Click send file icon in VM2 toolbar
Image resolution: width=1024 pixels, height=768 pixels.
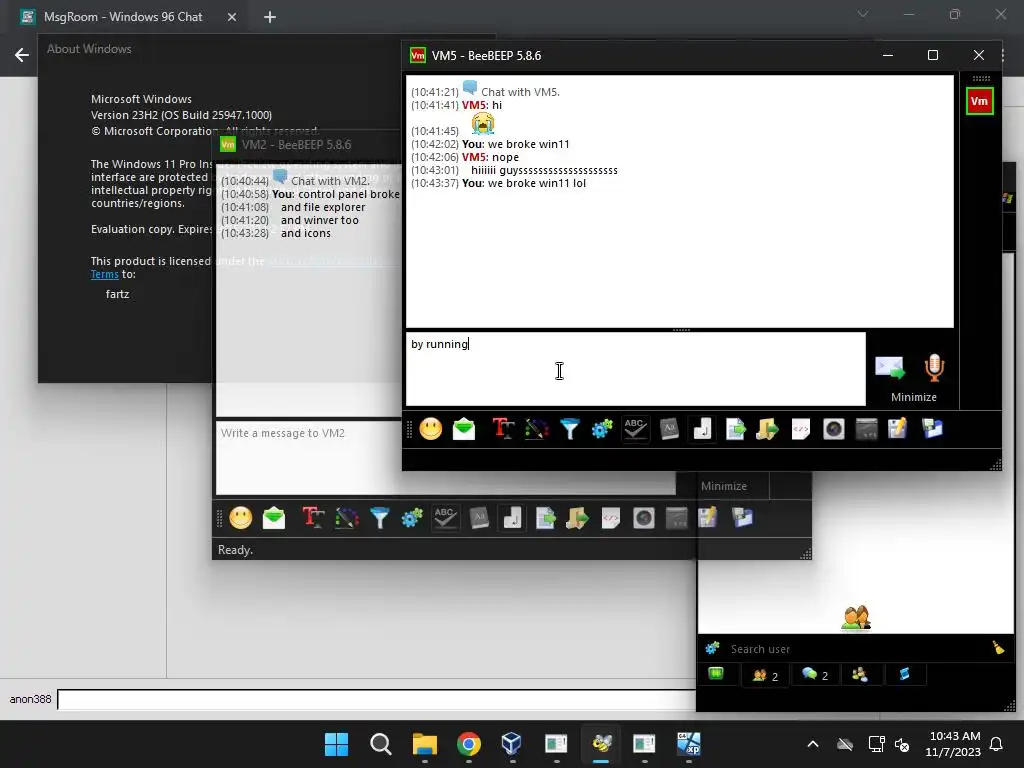click(545, 518)
